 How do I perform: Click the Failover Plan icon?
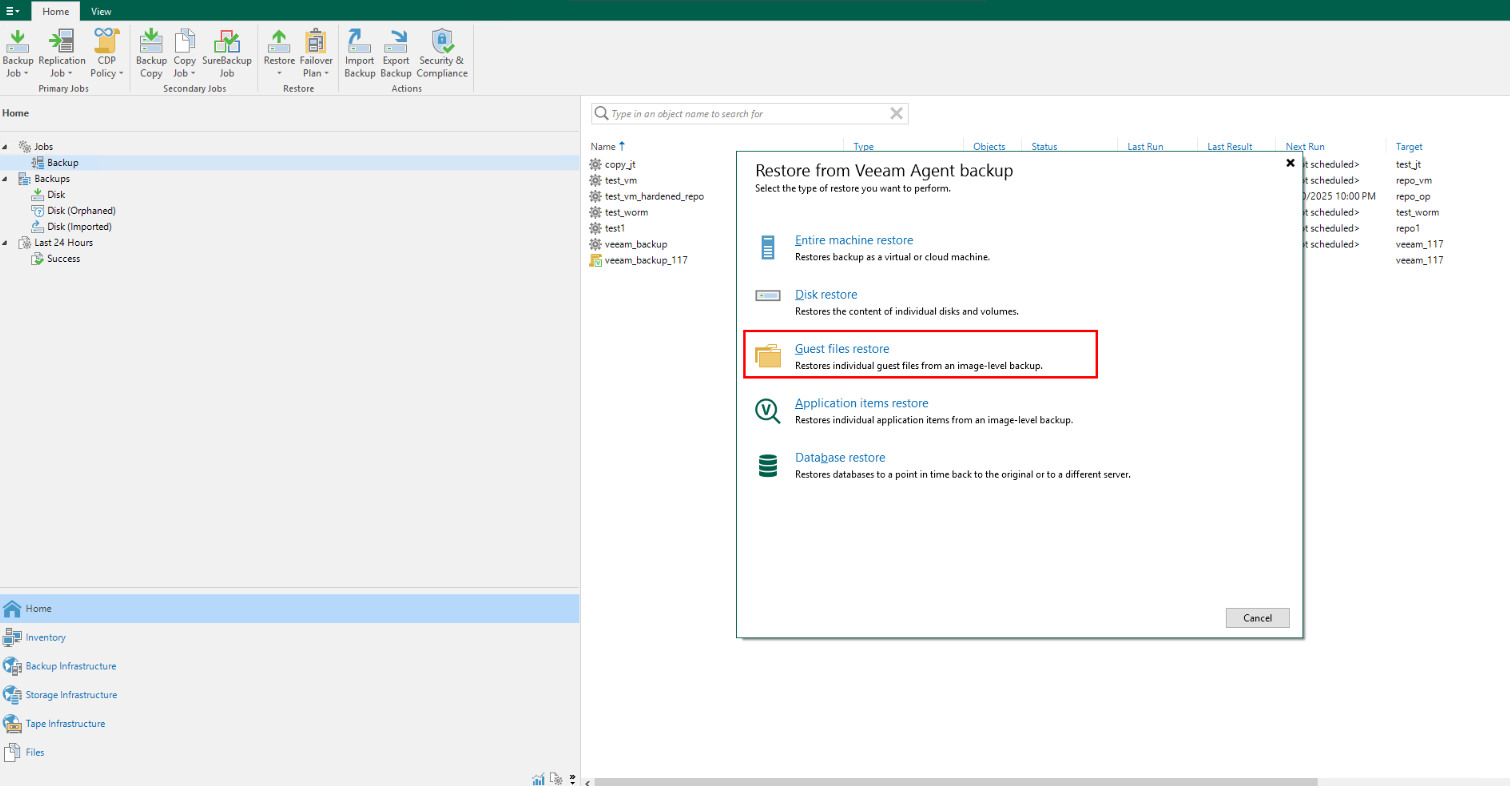(316, 52)
